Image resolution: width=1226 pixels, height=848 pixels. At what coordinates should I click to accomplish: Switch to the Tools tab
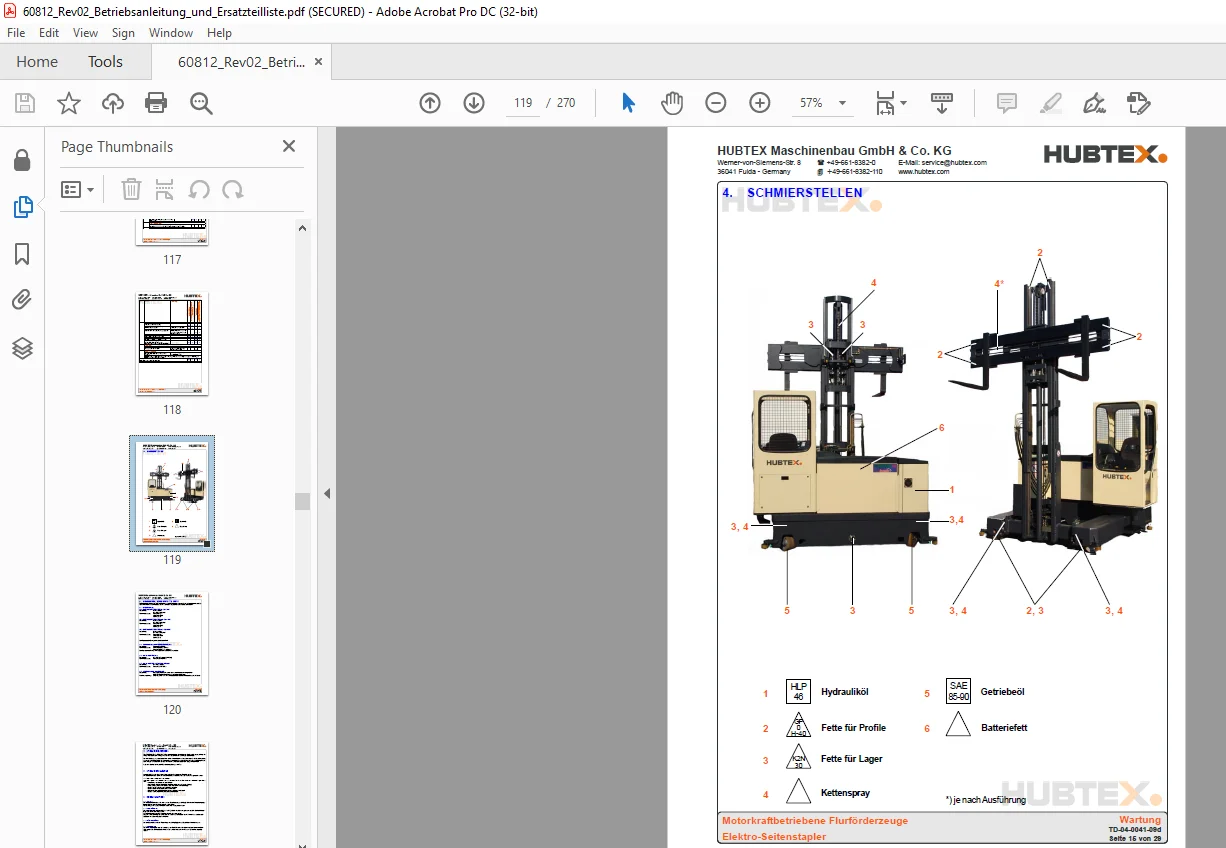click(105, 62)
